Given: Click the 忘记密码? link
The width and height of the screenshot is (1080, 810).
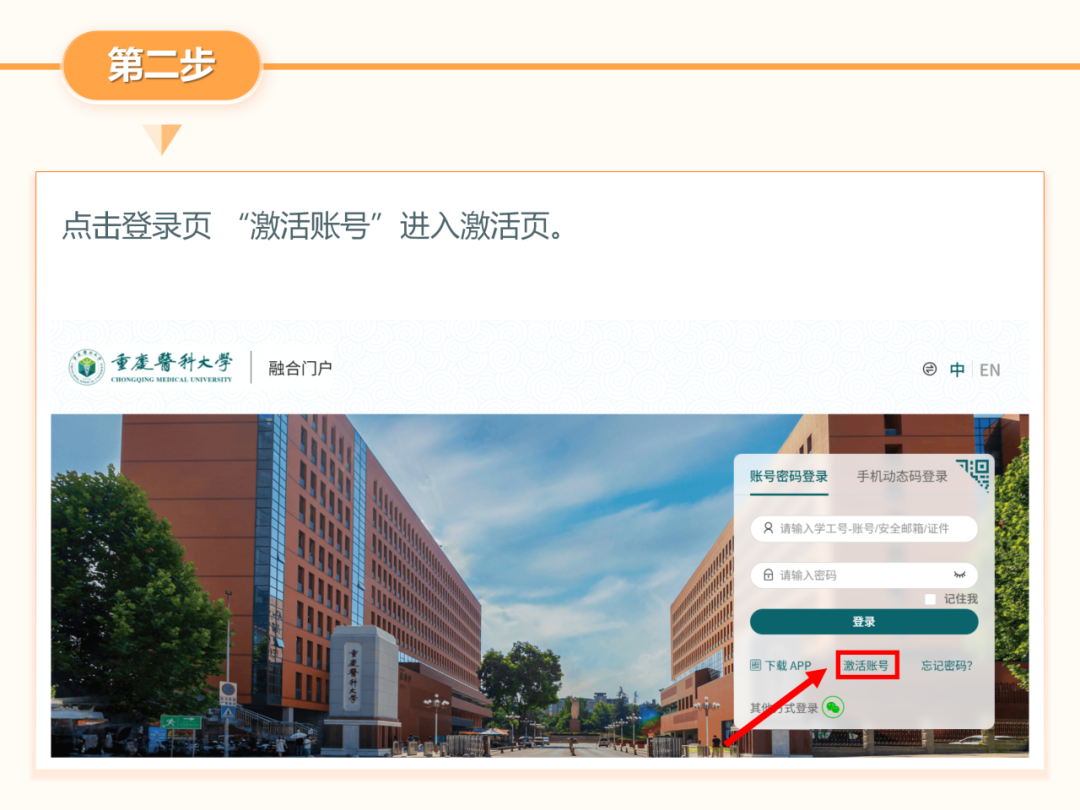Looking at the screenshot, I should point(947,665).
